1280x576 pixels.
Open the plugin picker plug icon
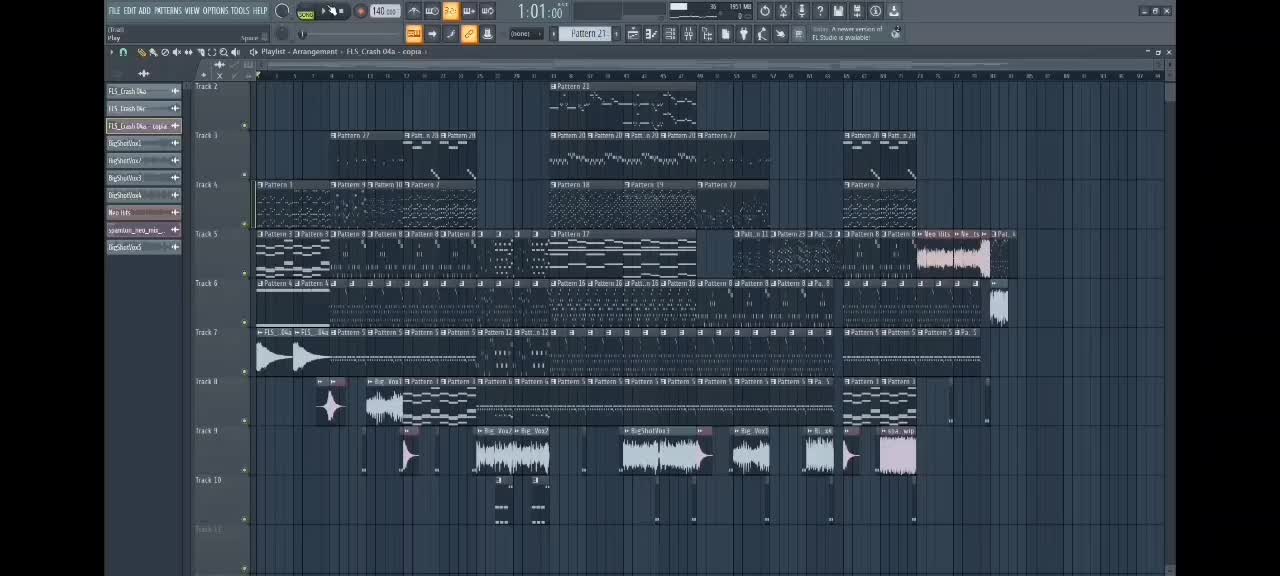coord(743,34)
